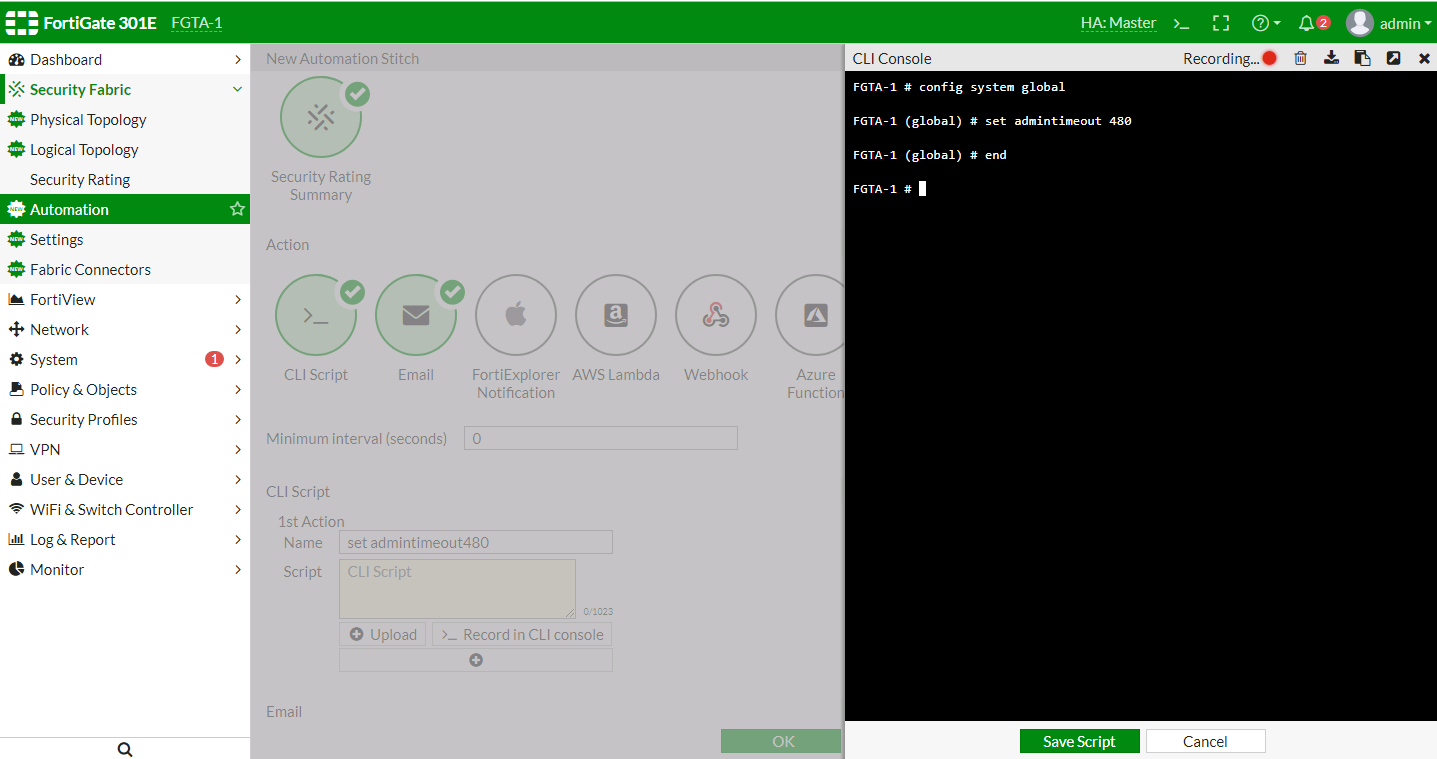This screenshot has width=1437, height=759.
Task: Toggle the Email action icon
Action: 416,315
